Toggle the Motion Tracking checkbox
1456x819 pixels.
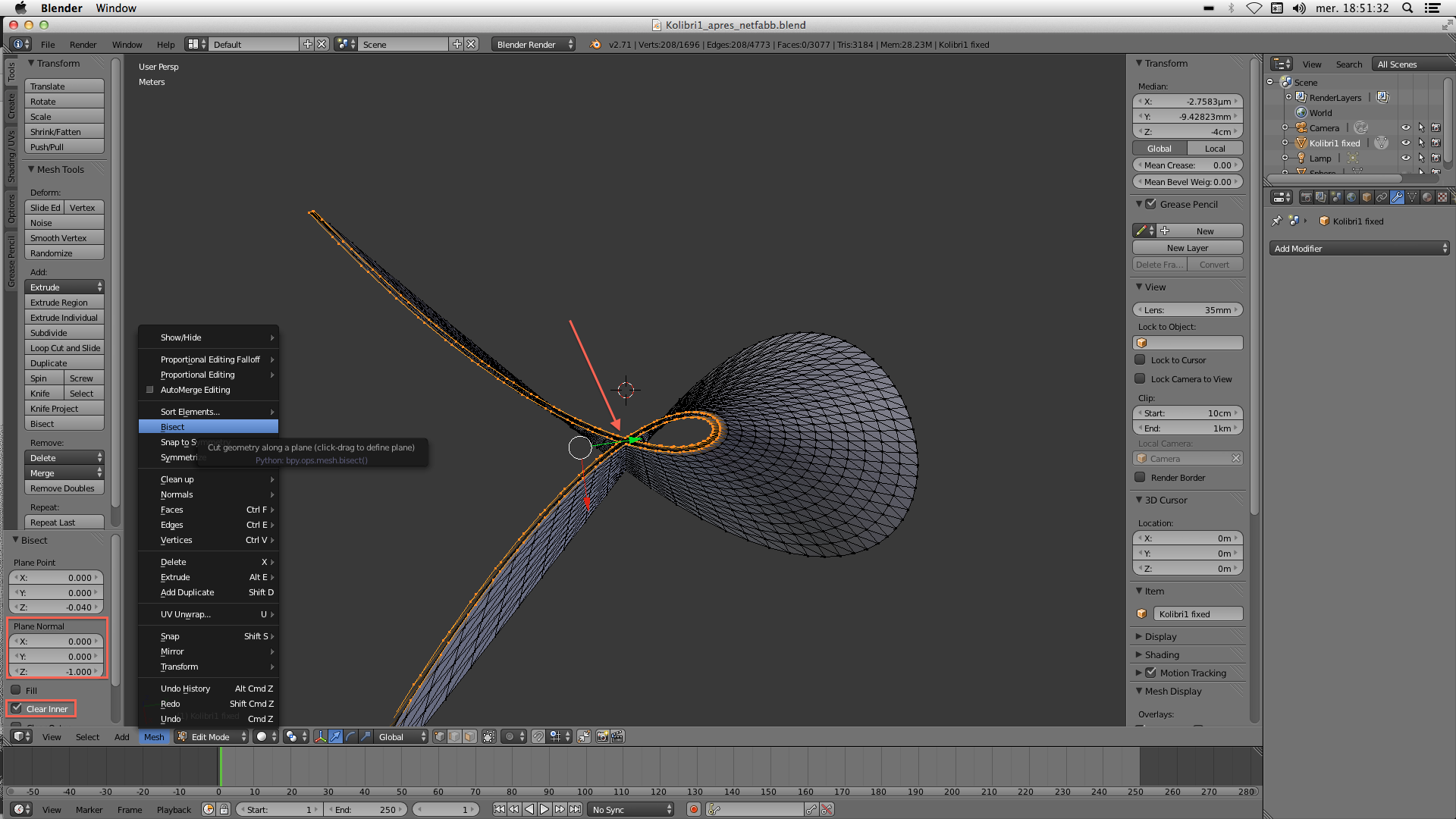coord(1150,673)
